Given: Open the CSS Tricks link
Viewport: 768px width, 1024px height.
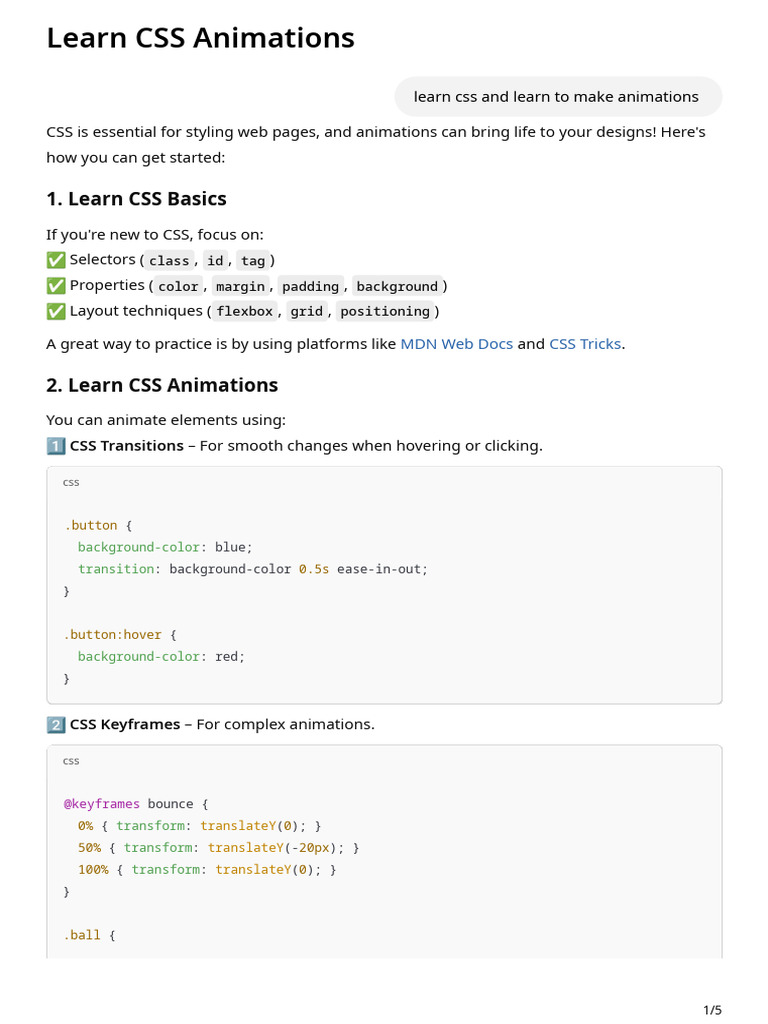Looking at the screenshot, I should (585, 344).
